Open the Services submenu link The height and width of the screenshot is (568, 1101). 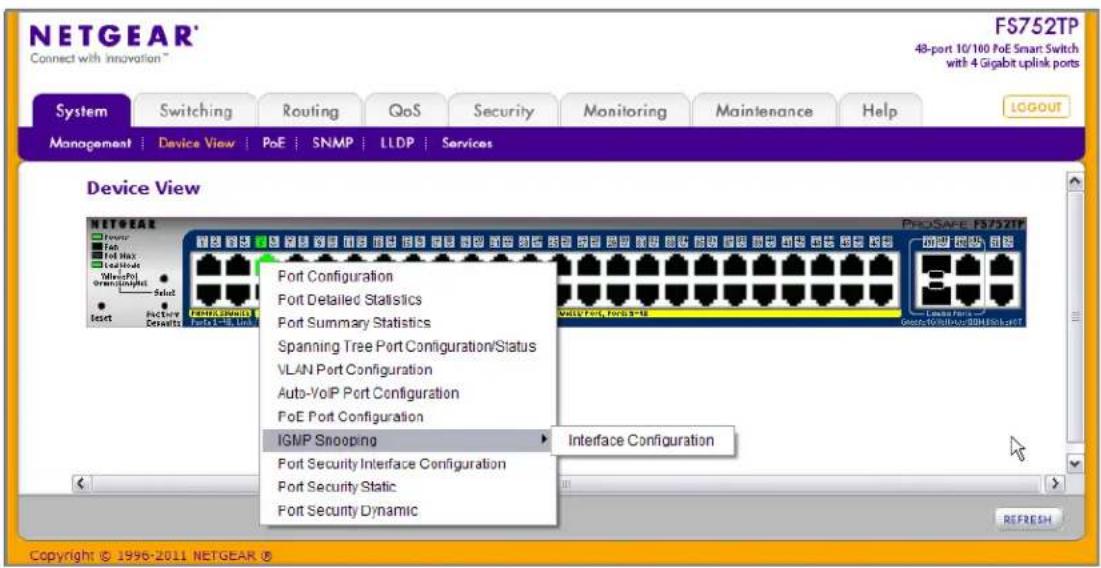click(x=467, y=143)
